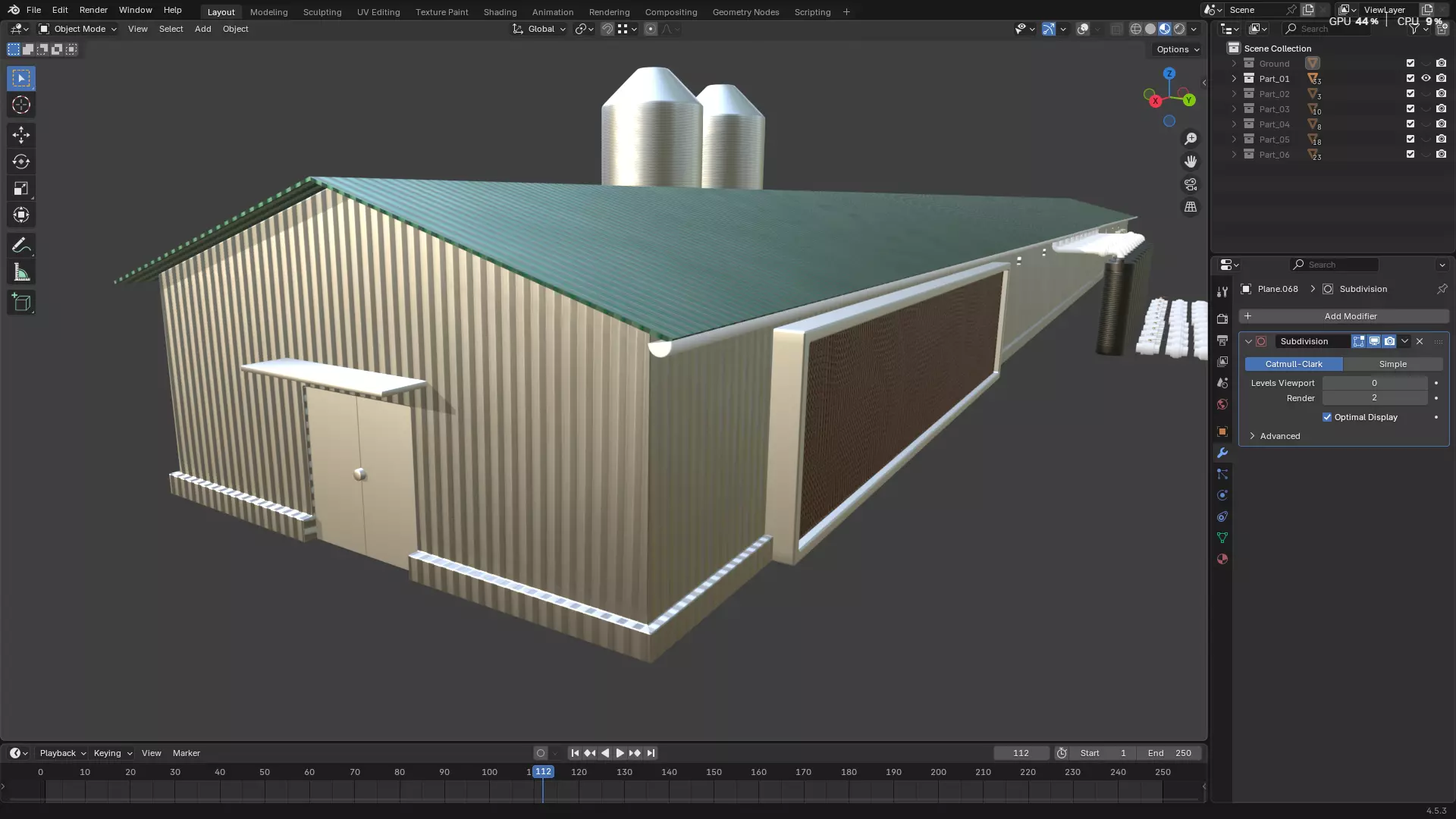Viewport: 1456px width, 819px height.
Task: Disable Part_02 in renders camera icon
Action: click(x=1441, y=94)
